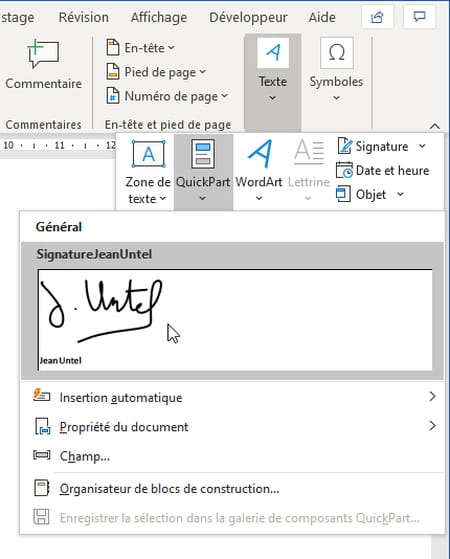Viewport: 450px width, 559px height.
Task: Open the WordArt gallery icon
Action: [x=260, y=154]
